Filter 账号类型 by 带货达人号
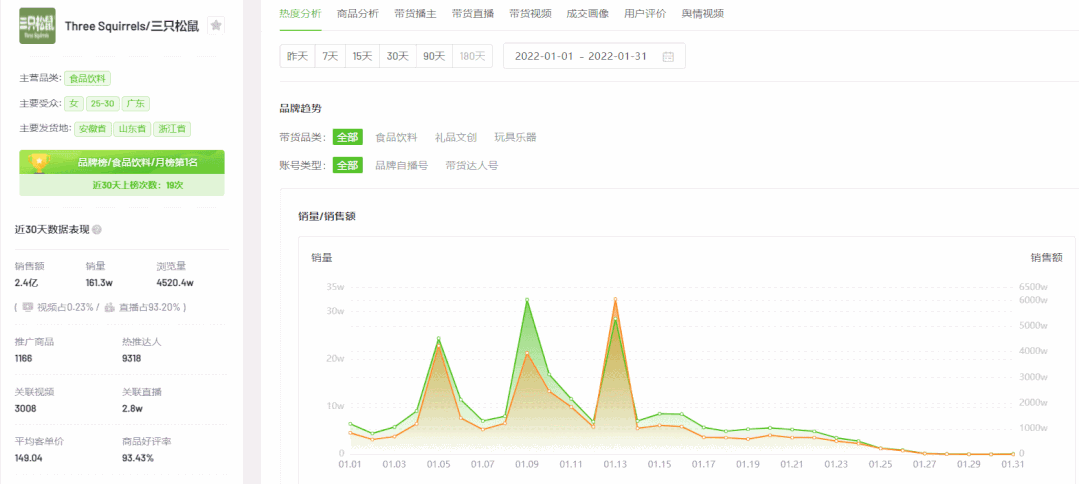The width and height of the screenshot is (1079, 484). [471, 165]
